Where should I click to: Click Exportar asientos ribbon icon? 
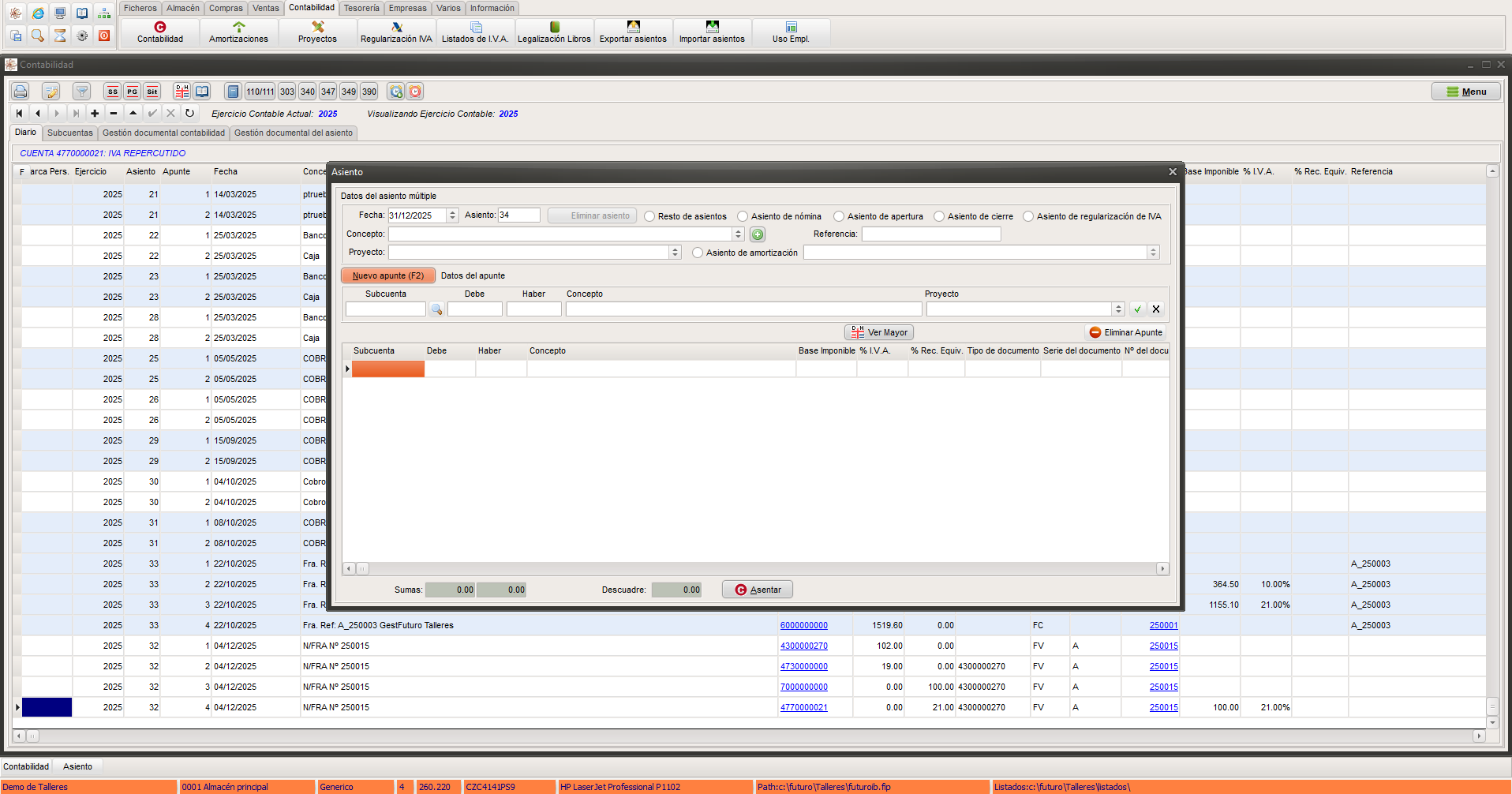633,32
